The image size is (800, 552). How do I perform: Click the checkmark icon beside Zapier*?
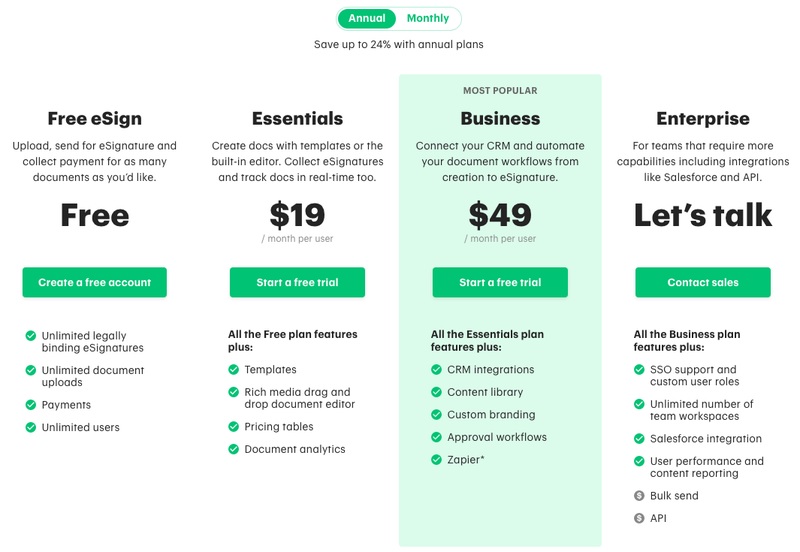click(x=436, y=460)
